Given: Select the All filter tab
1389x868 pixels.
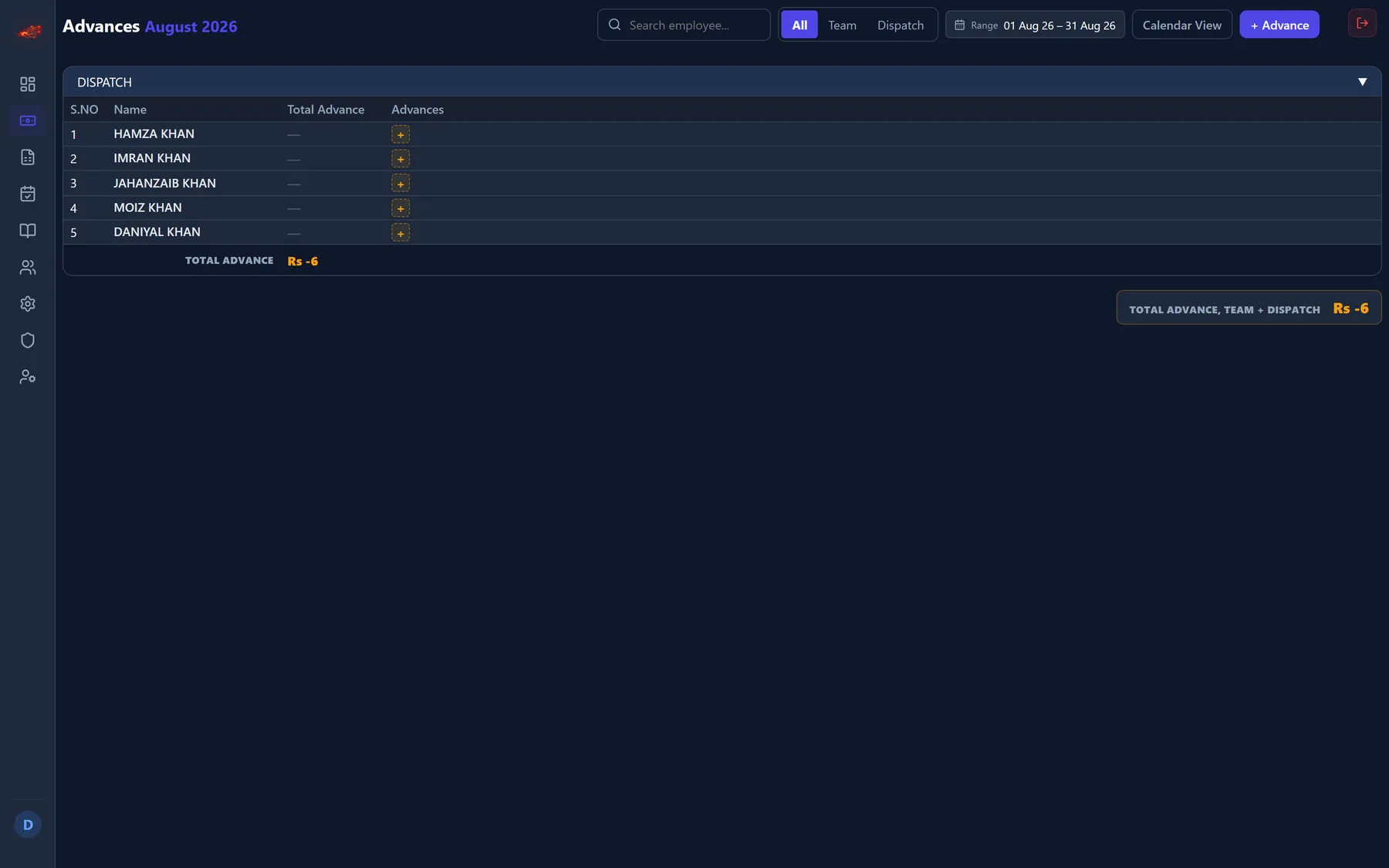Looking at the screenshot, I should tap(799, 25).
